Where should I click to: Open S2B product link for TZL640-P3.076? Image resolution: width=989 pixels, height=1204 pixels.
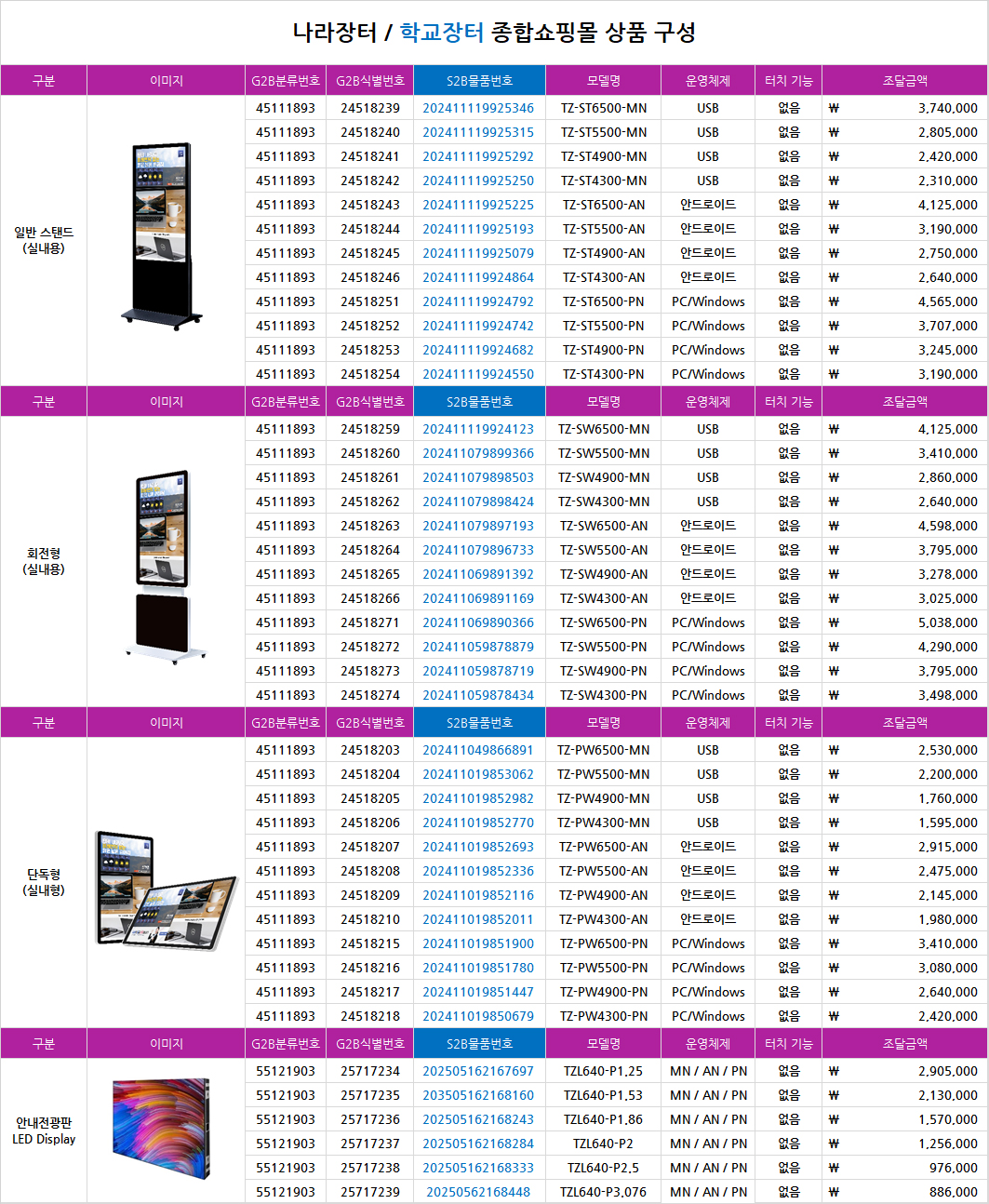478,1192
